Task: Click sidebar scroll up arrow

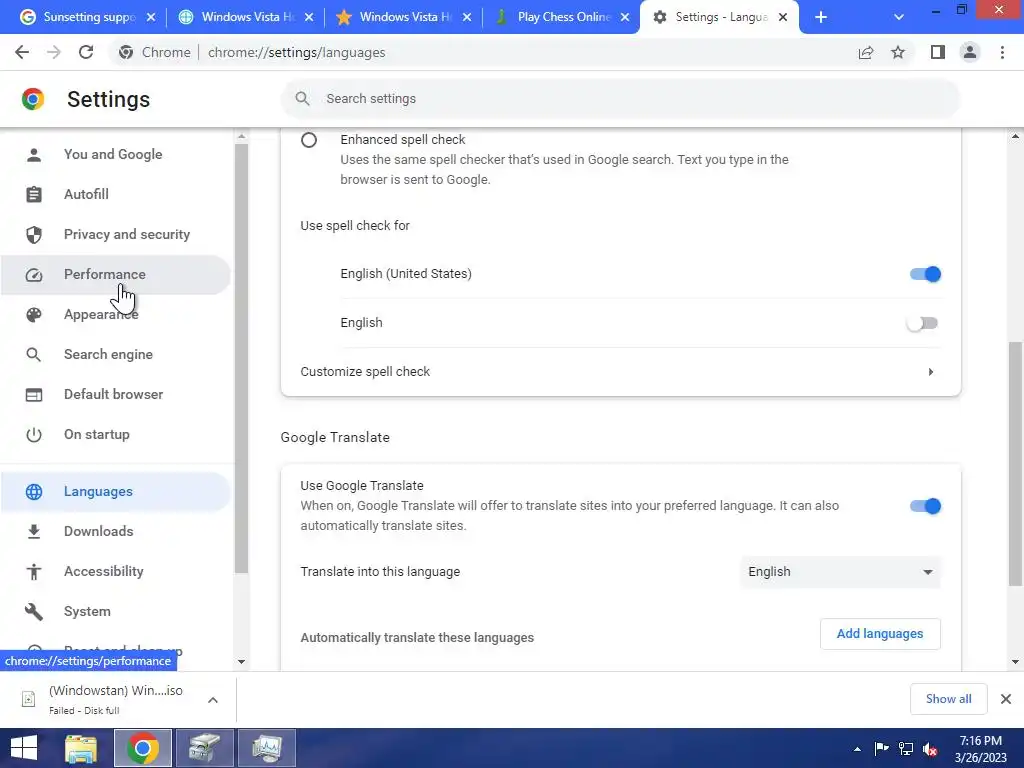Action: (242, 136)
